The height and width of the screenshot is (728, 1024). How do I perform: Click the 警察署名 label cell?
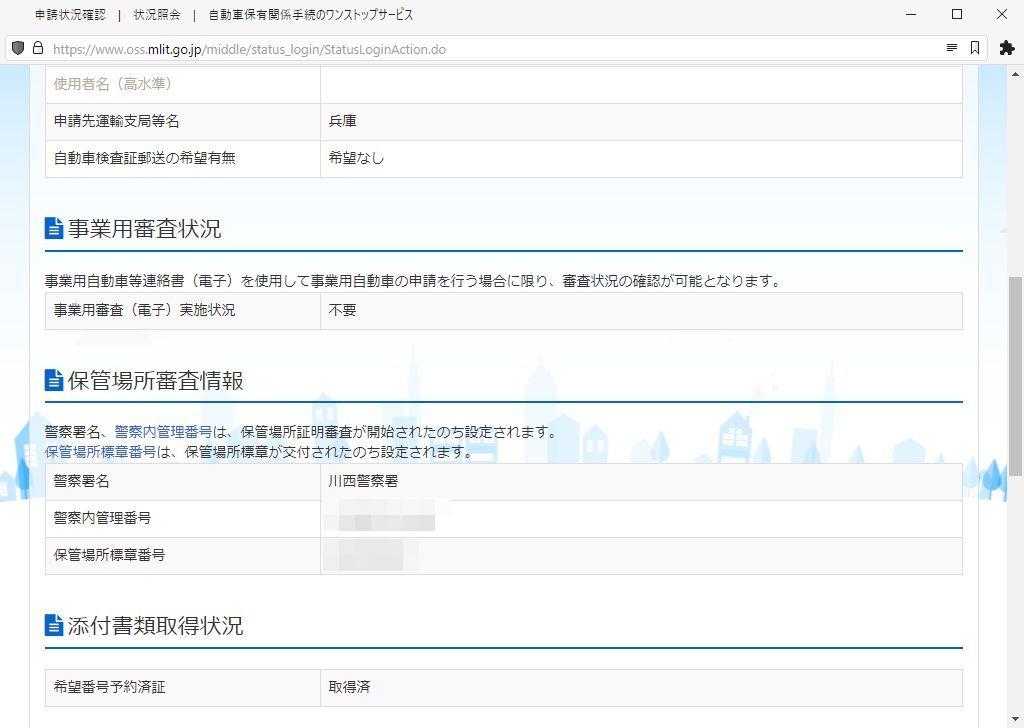[183, 482]
